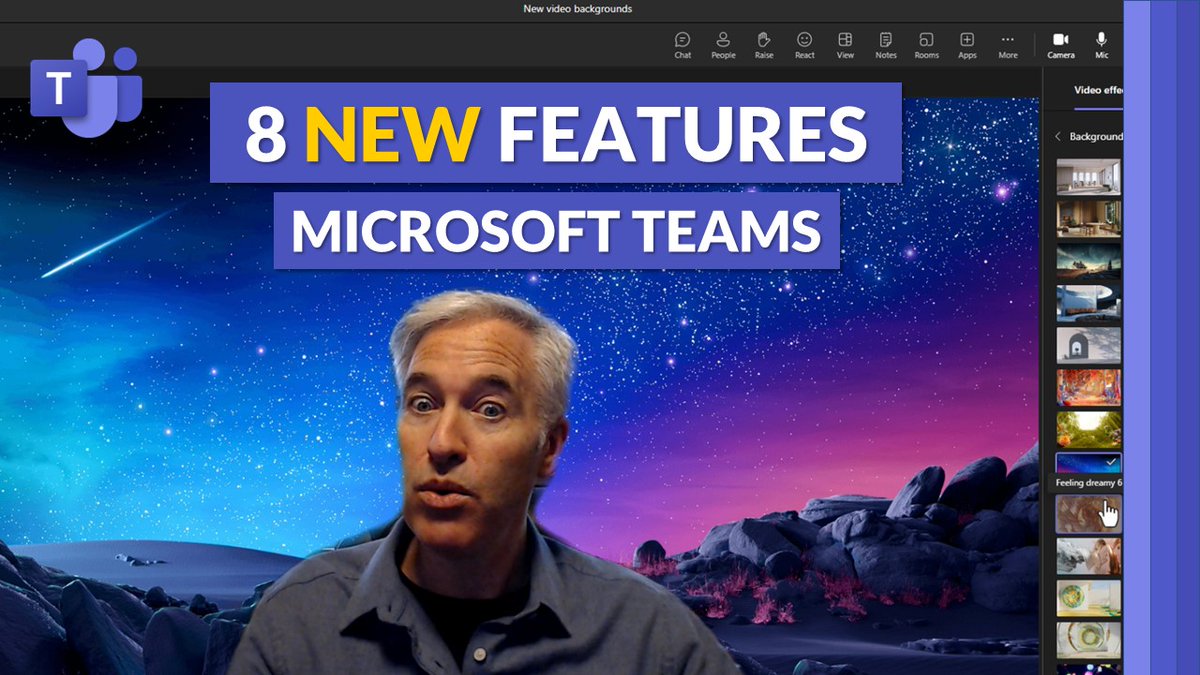Image resolution: width=1200 pixels, height=675 pixels.
Task: Open the Chat panel in the meeting toolbar
Action: (x=683, y=45)
